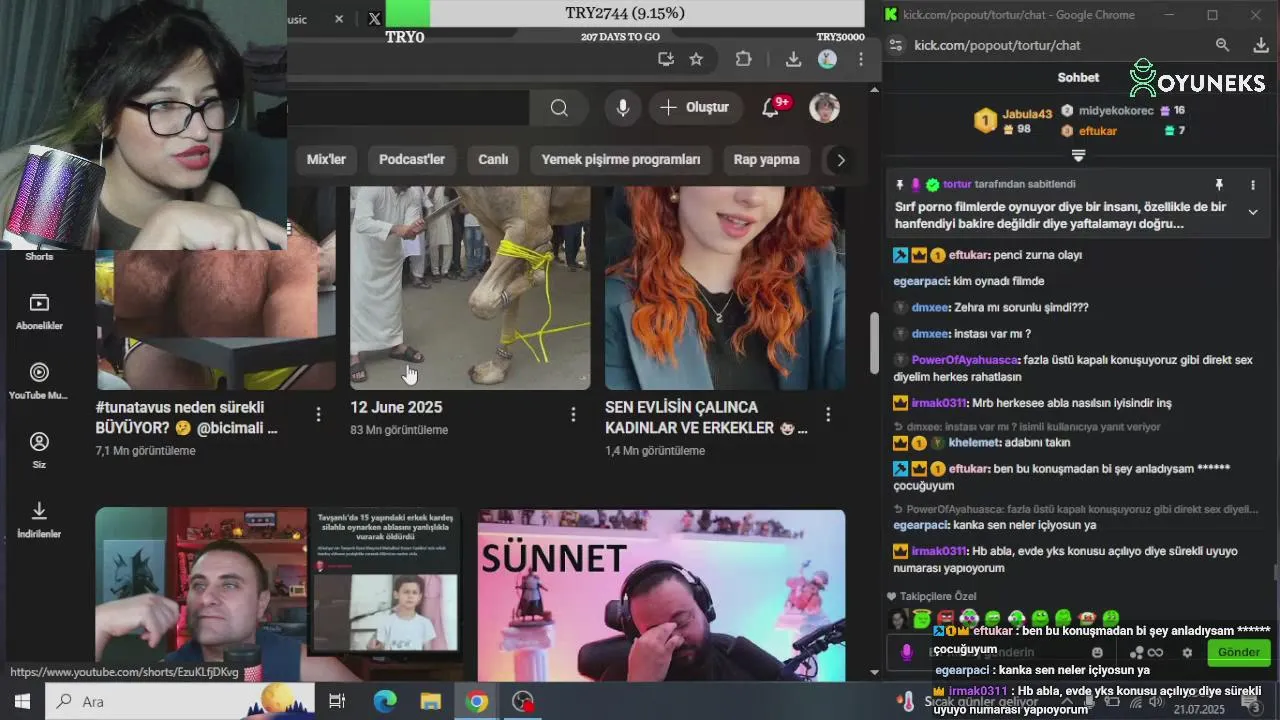Open '12 June 2025' video title

pos(396,408)
